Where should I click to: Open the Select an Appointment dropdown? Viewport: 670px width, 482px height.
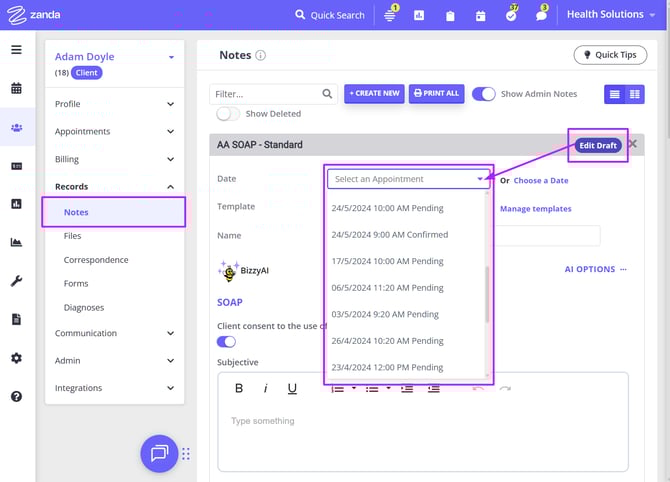coord(409,179)
